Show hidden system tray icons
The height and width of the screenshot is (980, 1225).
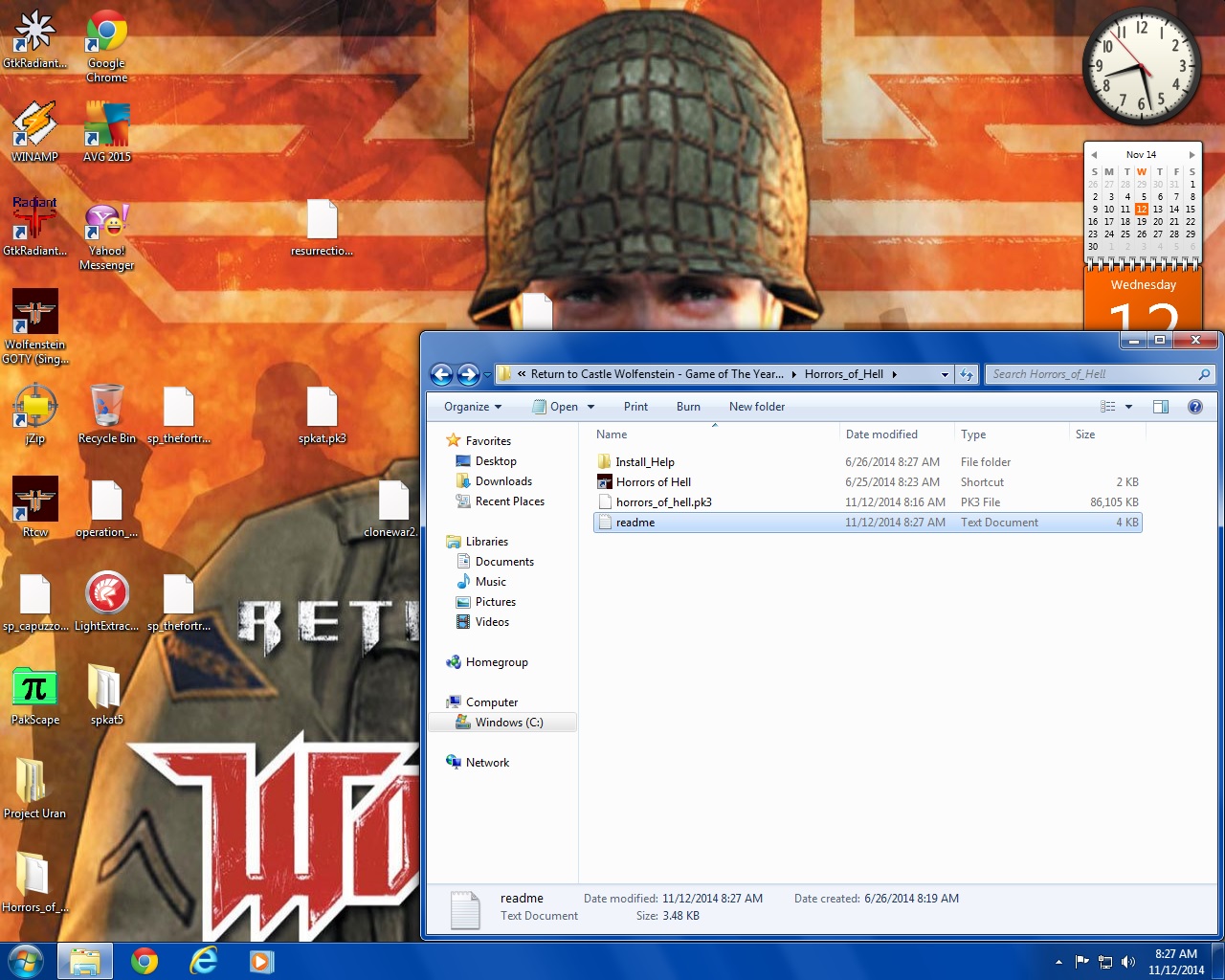pyautogui.click(x=1058, y=962)
